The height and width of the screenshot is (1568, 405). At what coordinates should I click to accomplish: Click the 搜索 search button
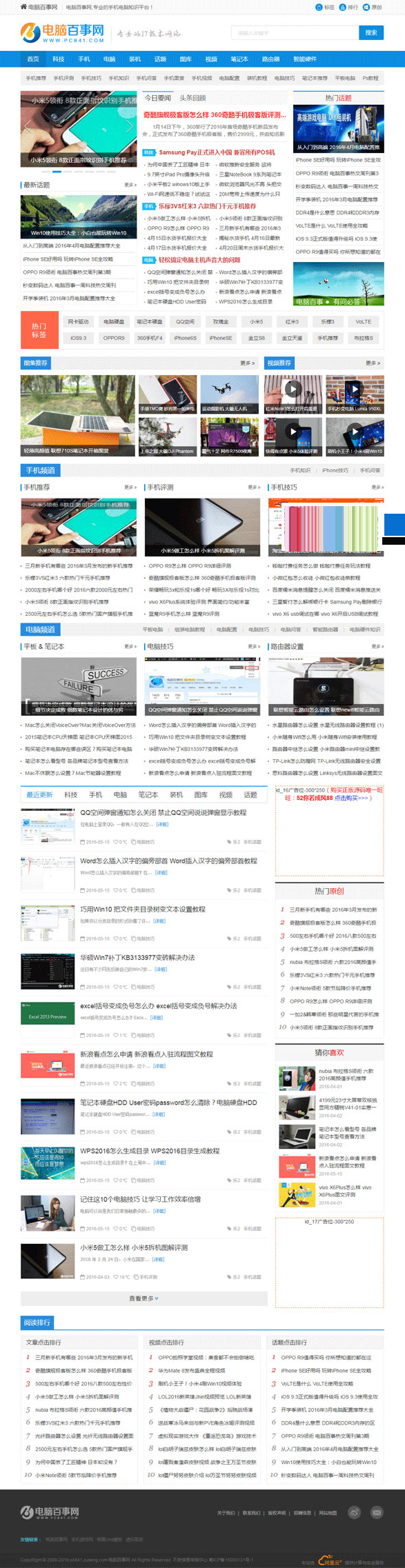pos(371,32)
